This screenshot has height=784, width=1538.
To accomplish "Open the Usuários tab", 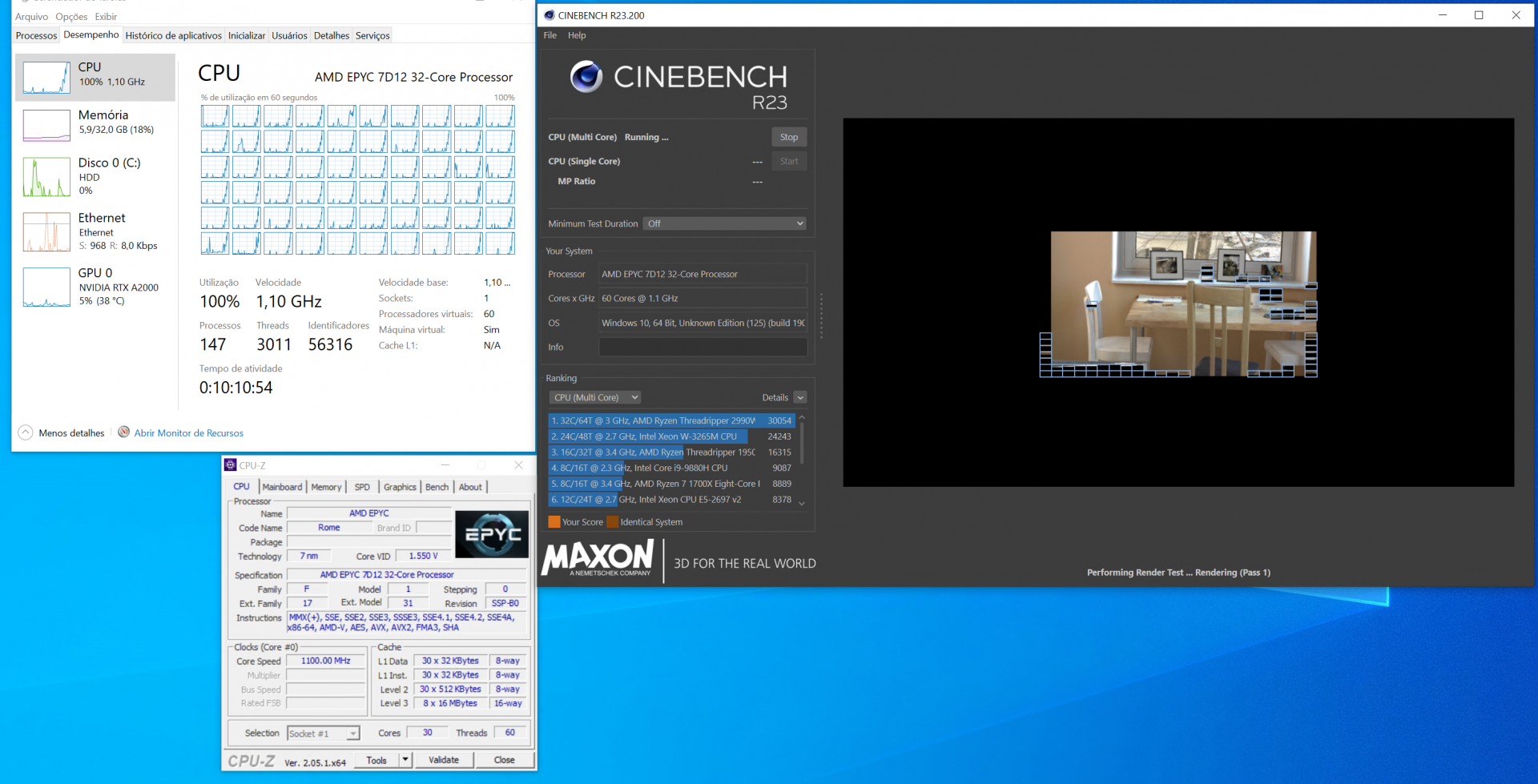I will pos(289,35).
